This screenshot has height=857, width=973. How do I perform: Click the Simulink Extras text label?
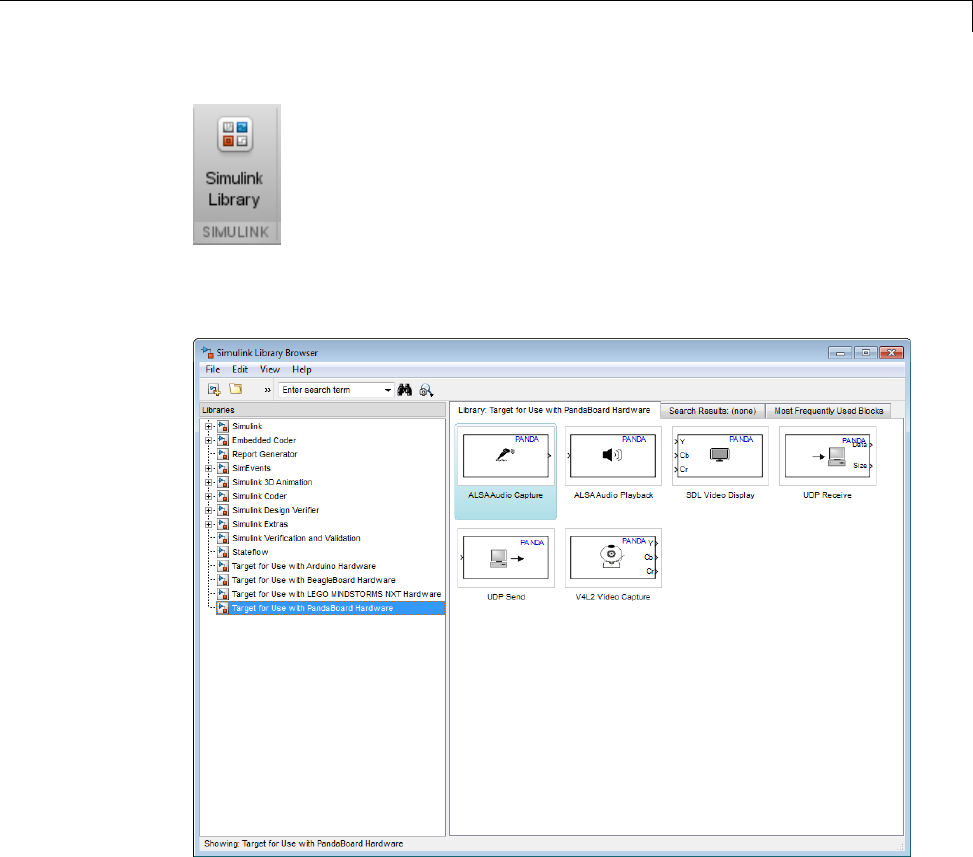click(x=260, y=524)
